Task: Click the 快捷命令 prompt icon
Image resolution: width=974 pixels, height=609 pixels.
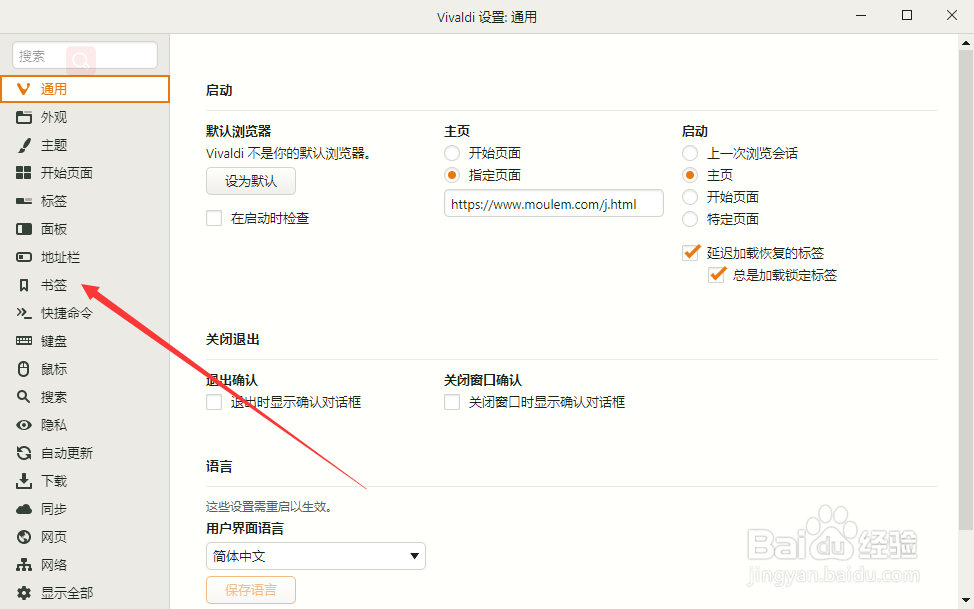Action: [x=24, y=313]
